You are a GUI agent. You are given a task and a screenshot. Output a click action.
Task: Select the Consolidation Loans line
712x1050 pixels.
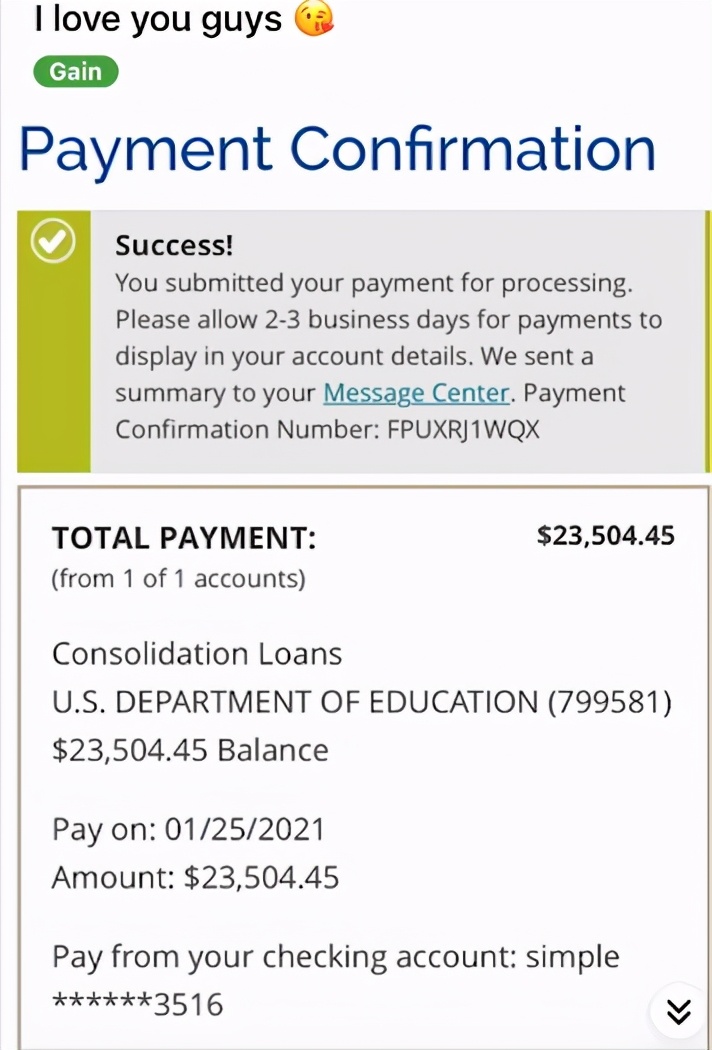(x=197, y=654)
